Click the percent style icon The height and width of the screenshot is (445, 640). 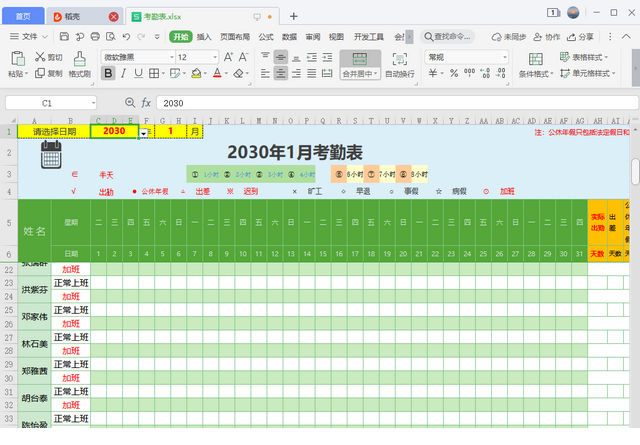click(454, 73)
